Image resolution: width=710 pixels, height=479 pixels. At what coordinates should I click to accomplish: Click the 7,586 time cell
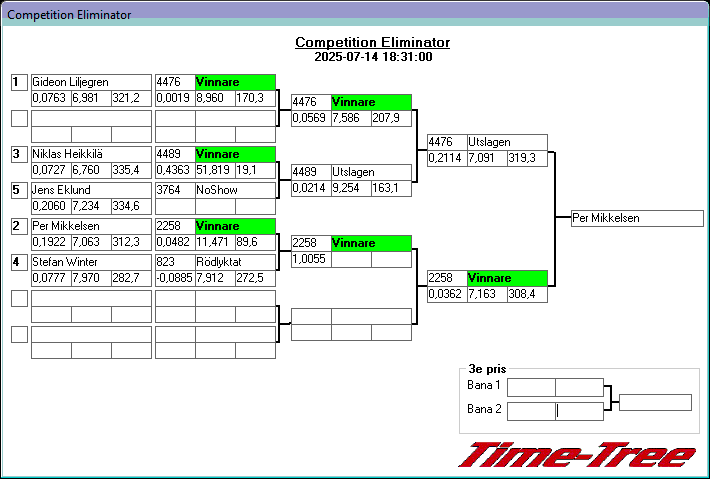coord(351,118)
